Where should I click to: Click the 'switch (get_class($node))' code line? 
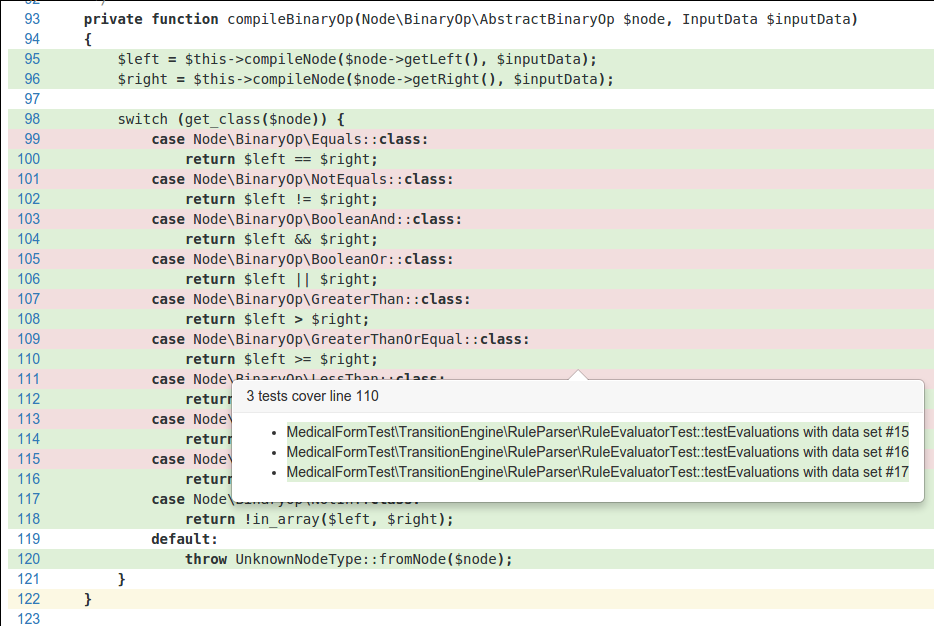click(230, 119)
